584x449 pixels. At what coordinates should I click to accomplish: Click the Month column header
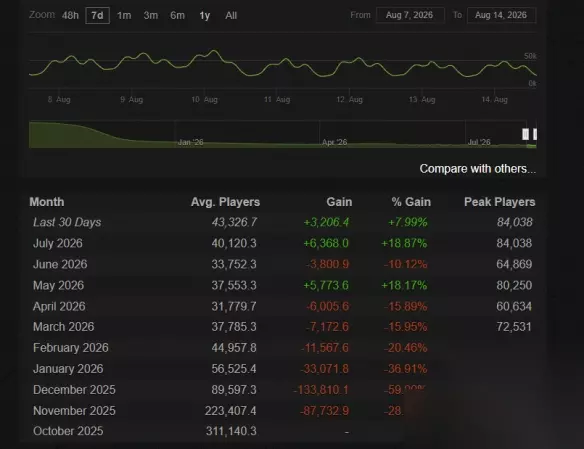pos(47,202)
